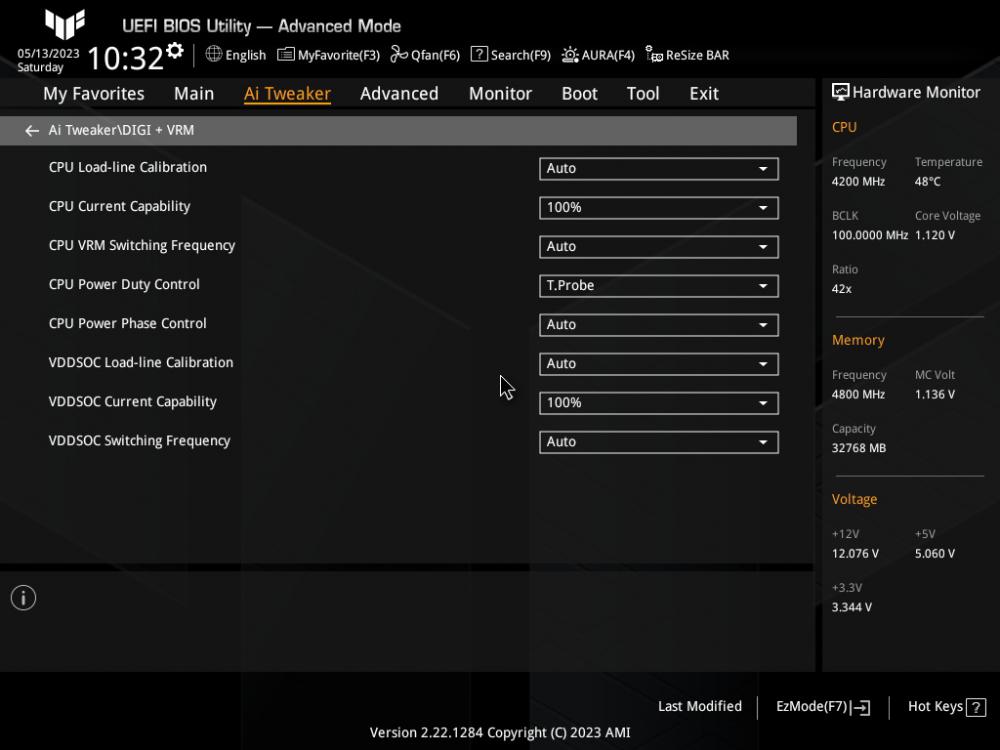
Task: Switch to the Monitor tab
Action: [500, 94]
